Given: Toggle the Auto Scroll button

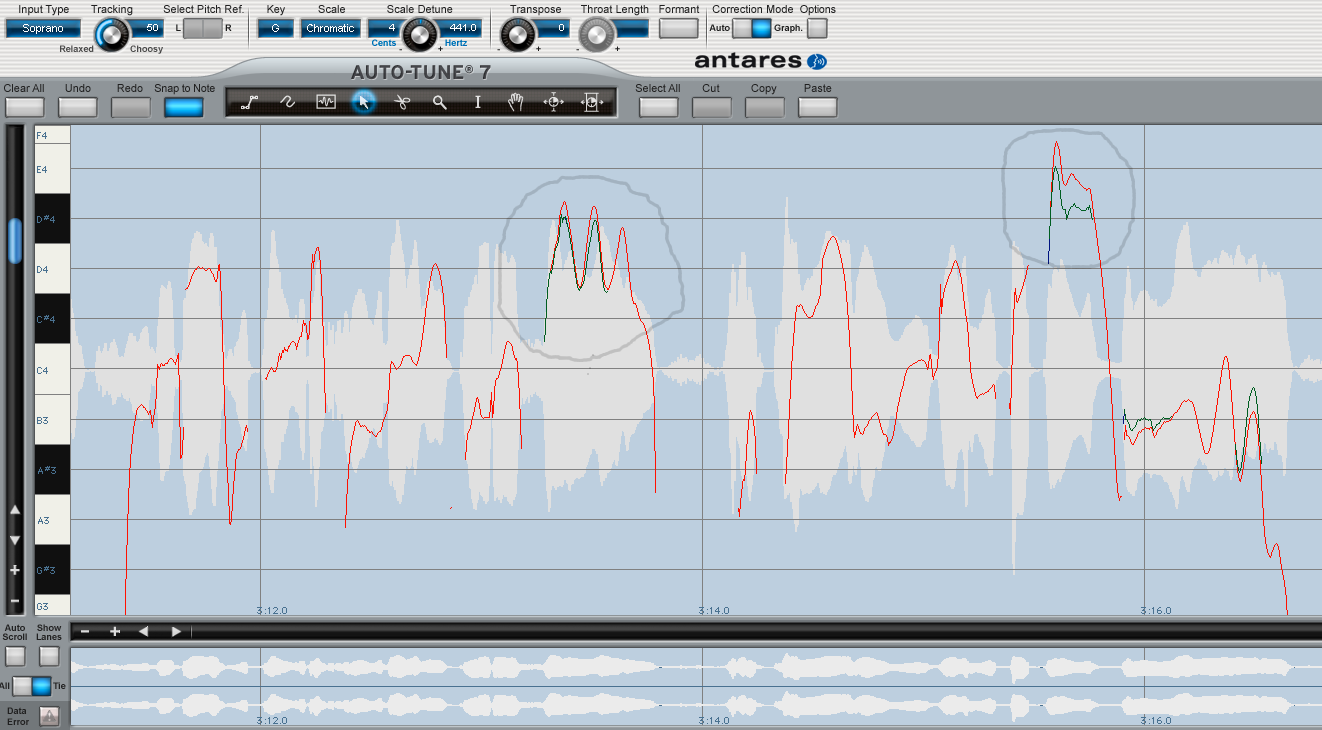Looking at the screenshot, I should point(15,656).
